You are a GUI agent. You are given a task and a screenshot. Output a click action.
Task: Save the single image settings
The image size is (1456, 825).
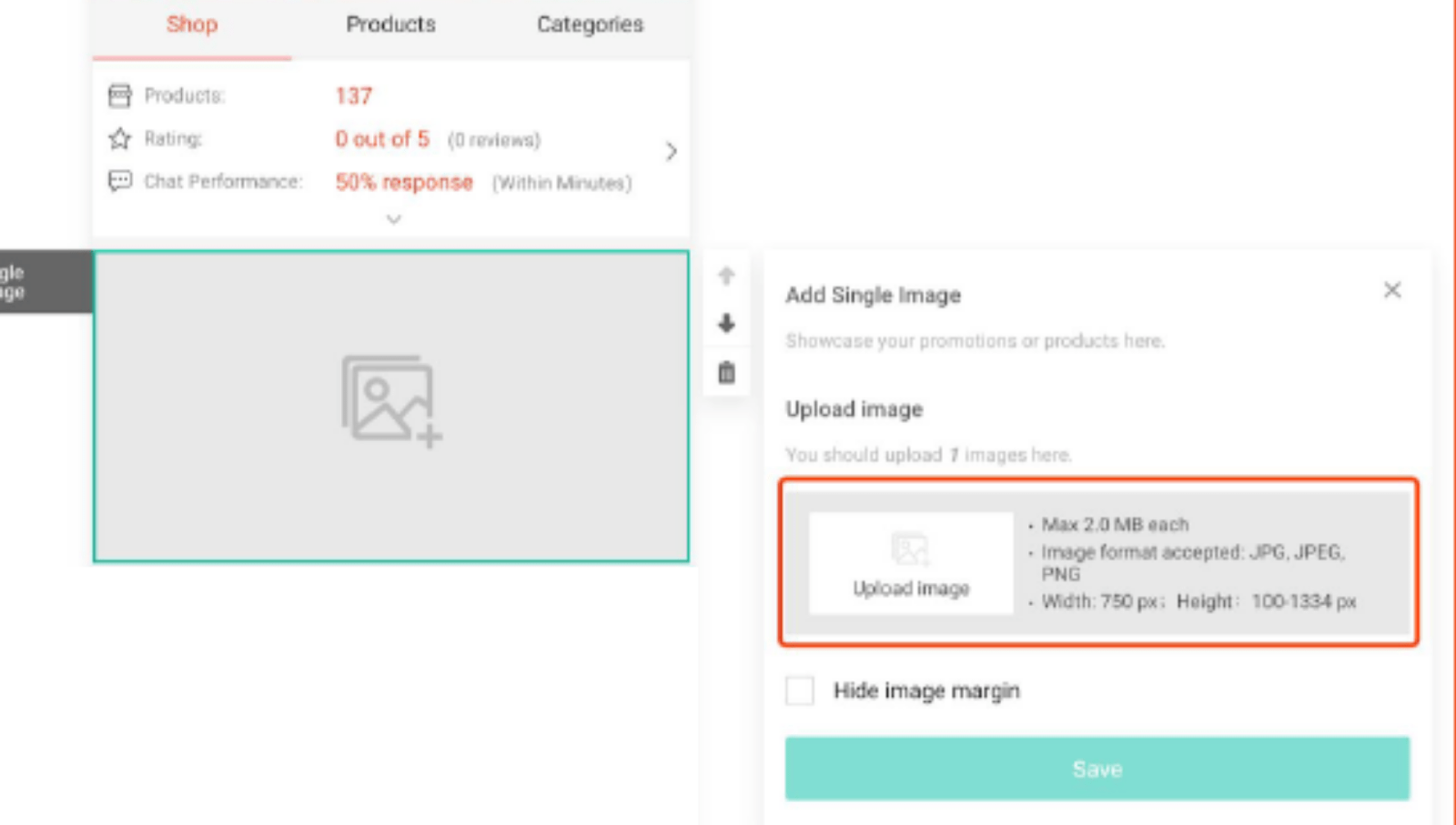(x=1097, y=769)
